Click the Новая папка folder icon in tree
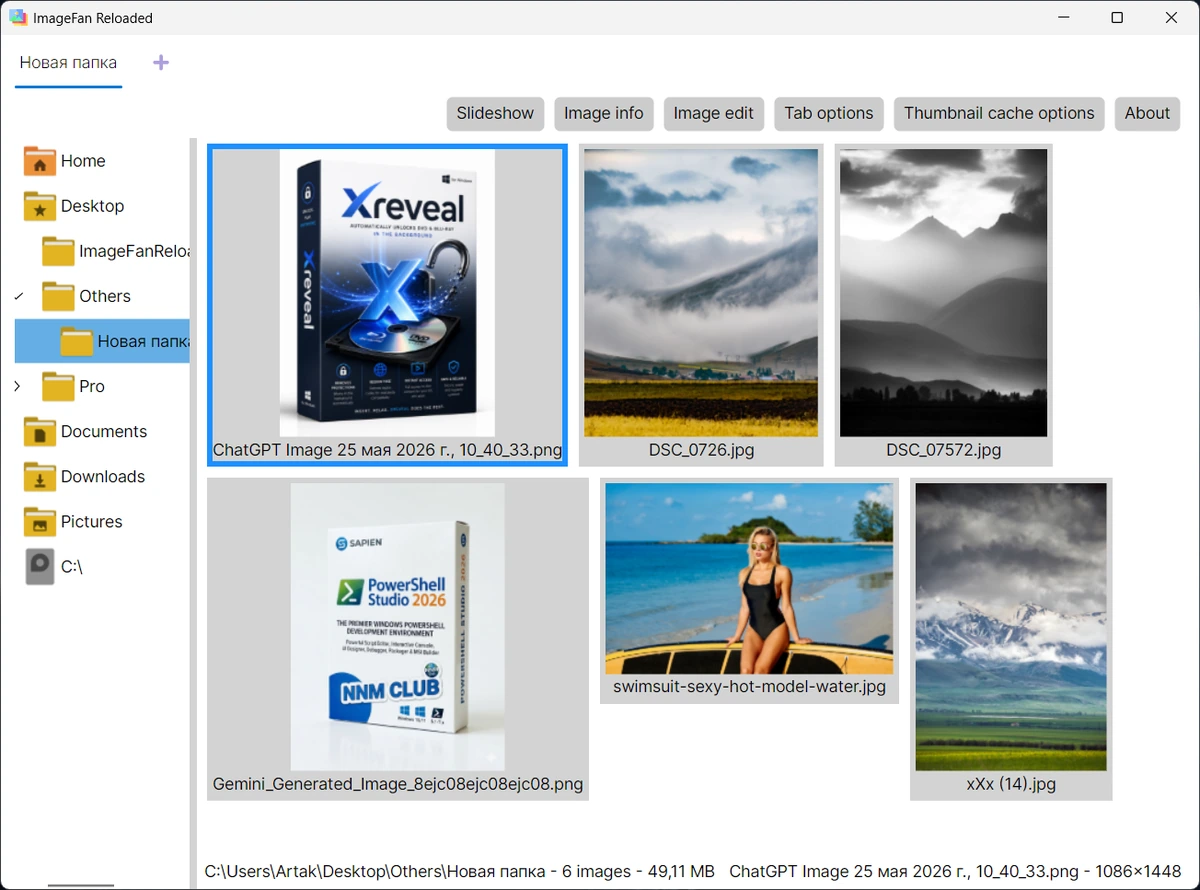The image size is (1200, 890). click(x=76, y=341)
